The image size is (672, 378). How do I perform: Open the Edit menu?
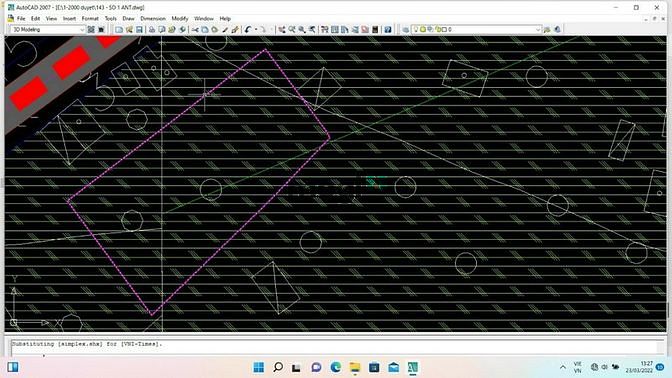[x=35, y=18]
